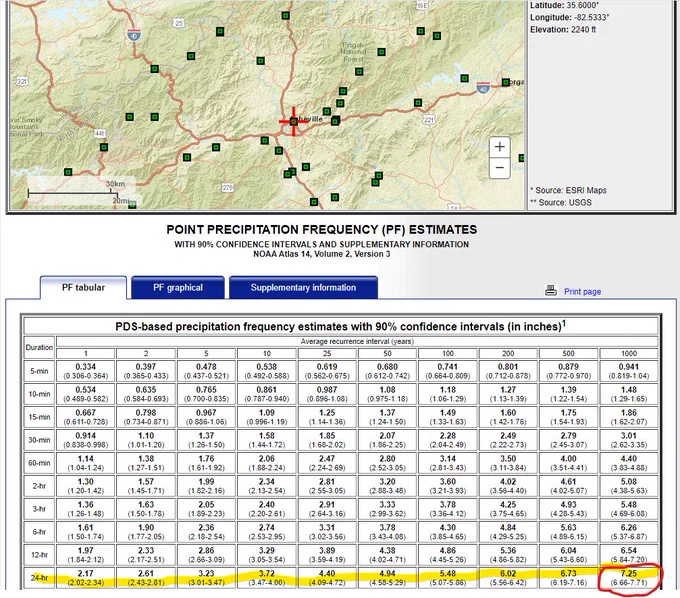Click the 2-hr 200-year value 4.02
Viewport: 680px width, 598px height.
(508, 482)
